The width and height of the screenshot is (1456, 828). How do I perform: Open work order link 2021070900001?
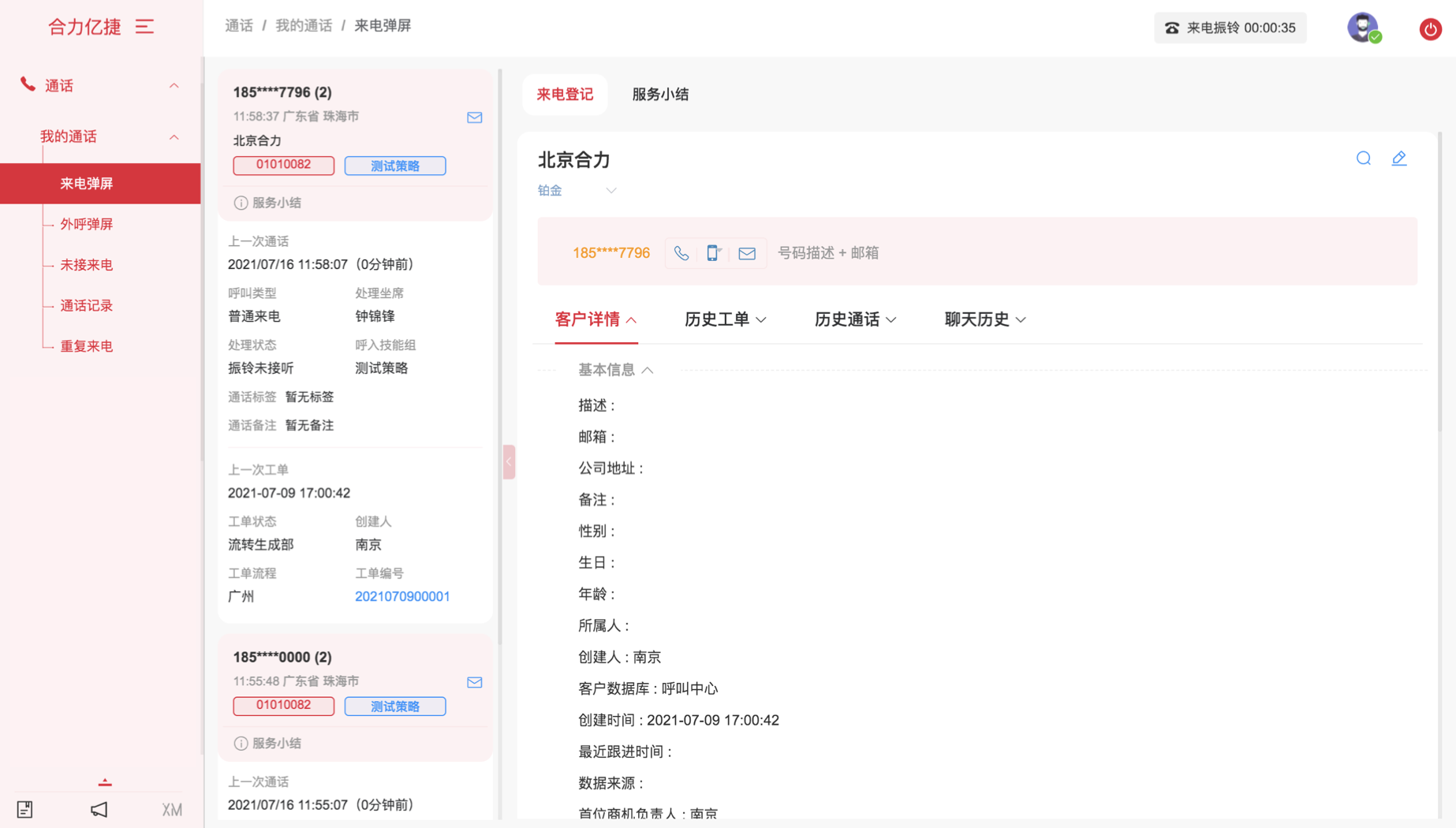(402, 596)
